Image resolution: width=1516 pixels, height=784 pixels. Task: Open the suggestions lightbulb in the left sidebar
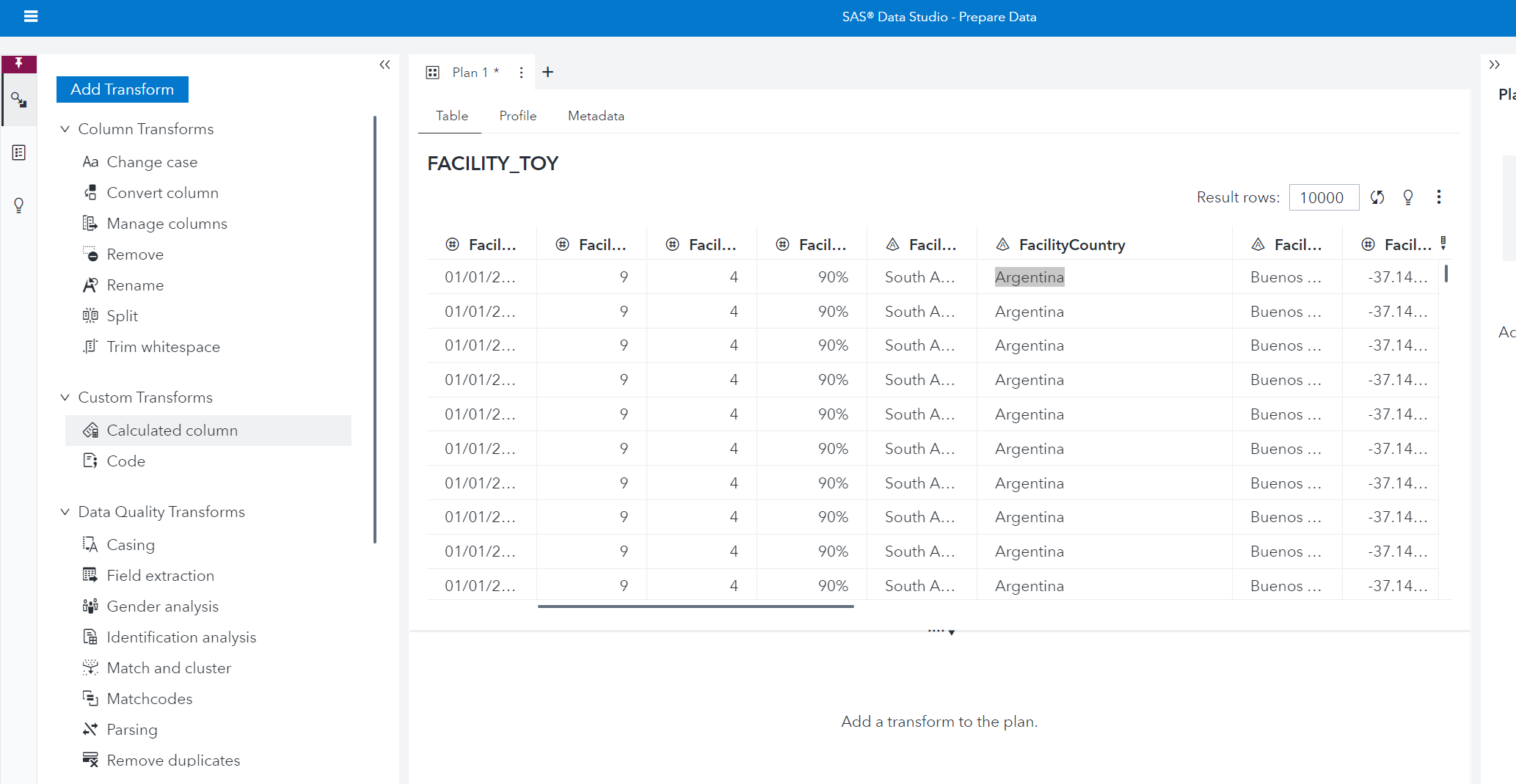19,205
